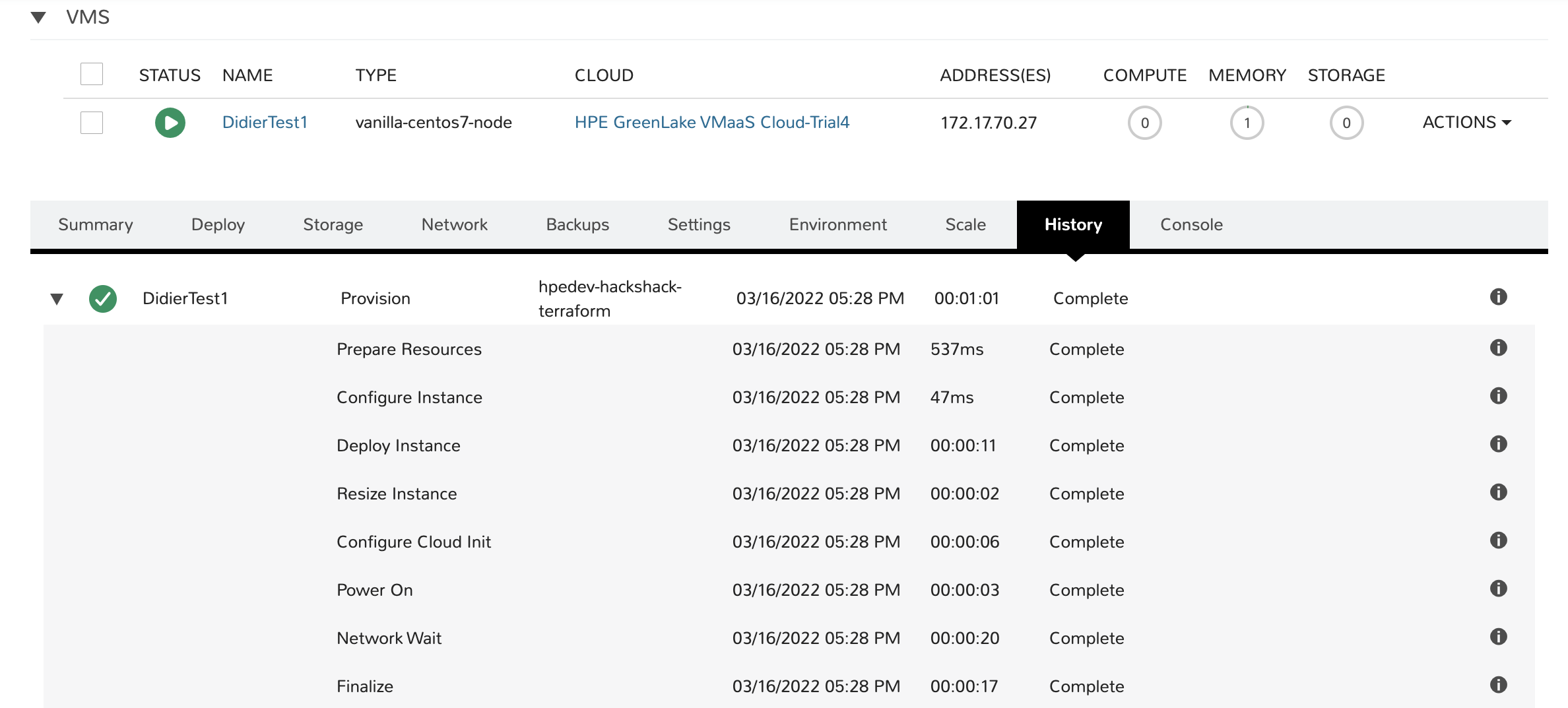Click the STATUS column header
Viewport: 1568px width, 708px height.
(x=170, y=75)
